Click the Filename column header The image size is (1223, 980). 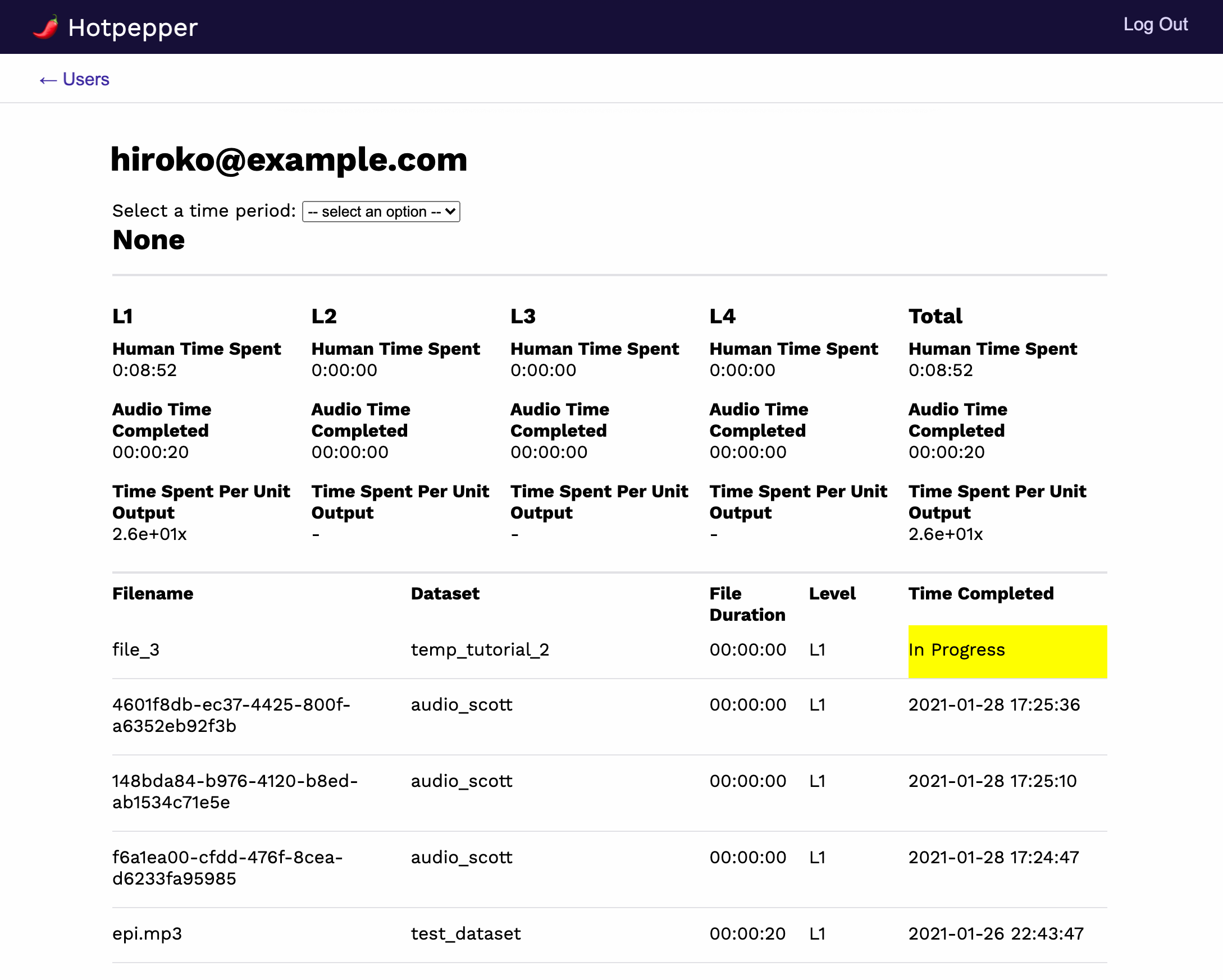[x=153, y=594]
